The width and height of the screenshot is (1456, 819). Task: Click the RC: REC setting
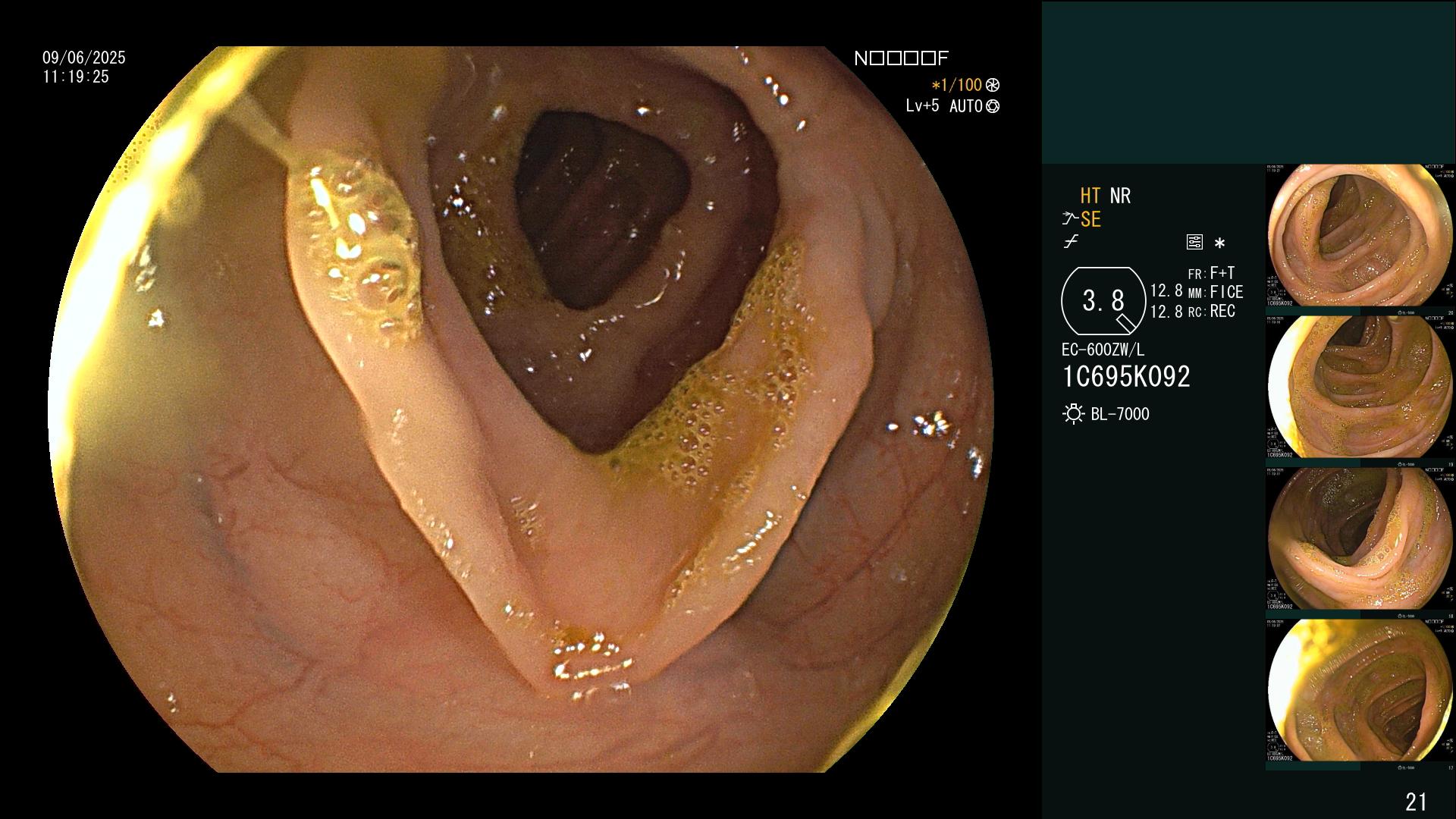point(1211,312)
